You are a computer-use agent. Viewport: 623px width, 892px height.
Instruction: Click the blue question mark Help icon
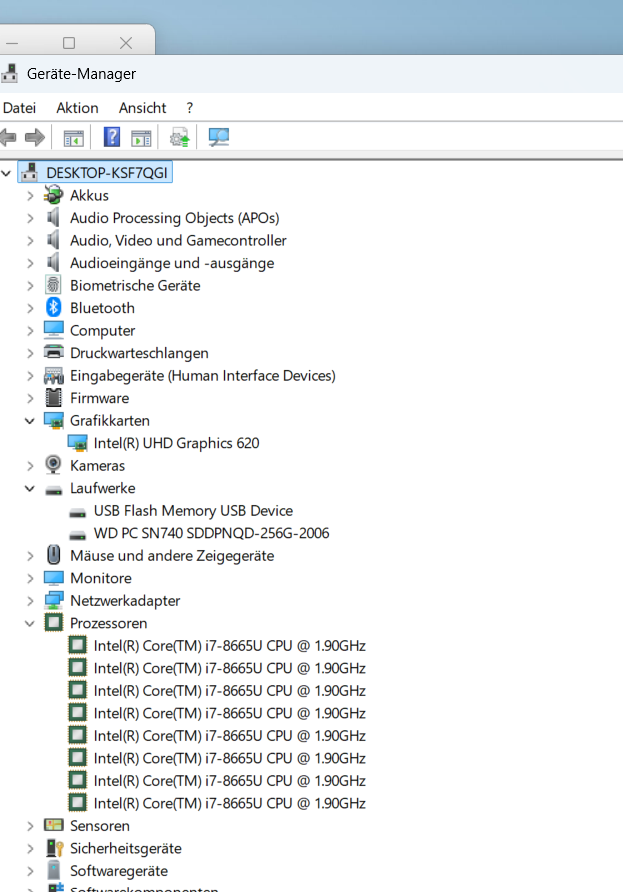coord(112,137)
